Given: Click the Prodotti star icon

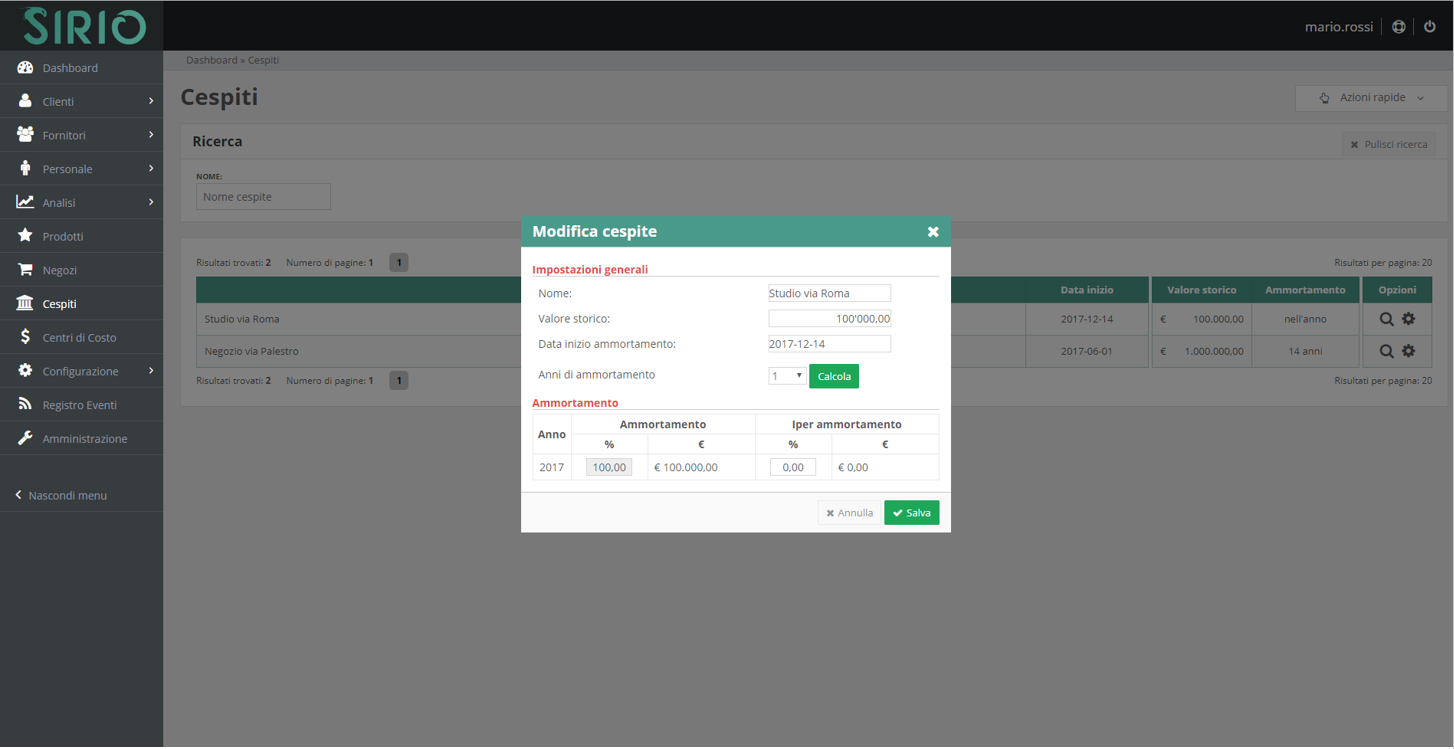Looking at the screenshot, I should 25,236.
